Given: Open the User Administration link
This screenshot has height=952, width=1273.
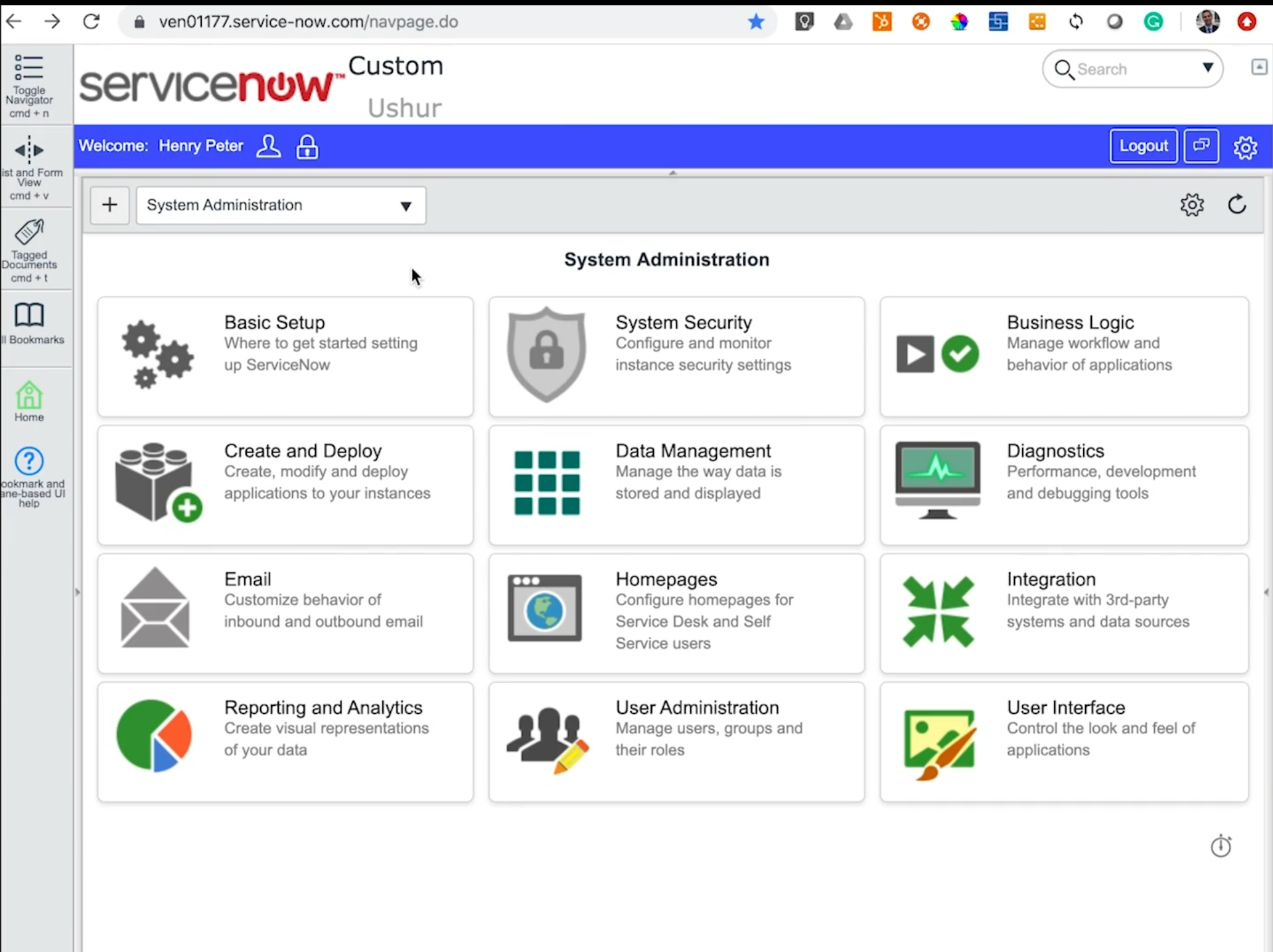Looking at the screenshot, I should (x=698, y=707).
